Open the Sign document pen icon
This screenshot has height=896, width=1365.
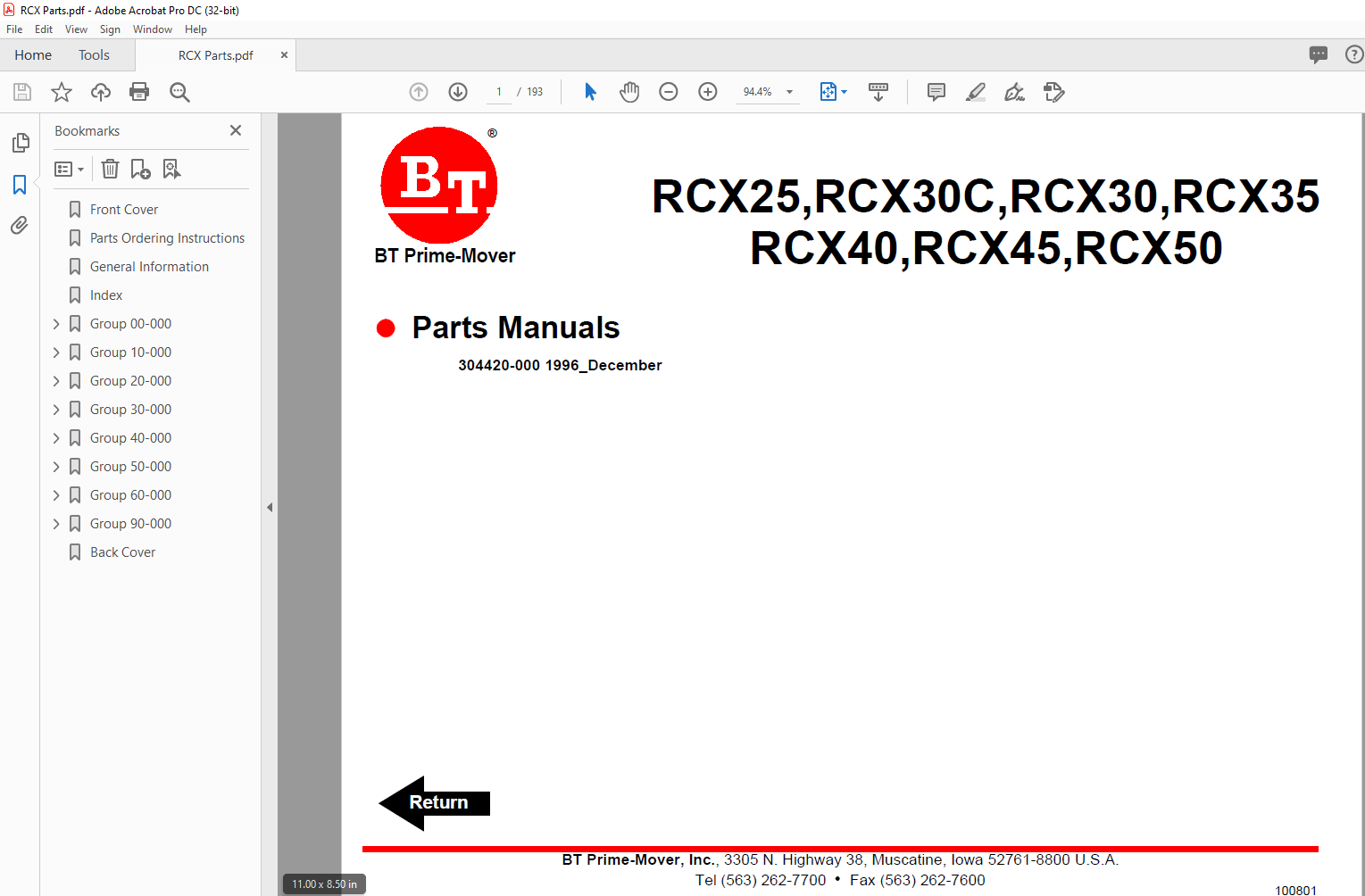tap(1015, 92)
